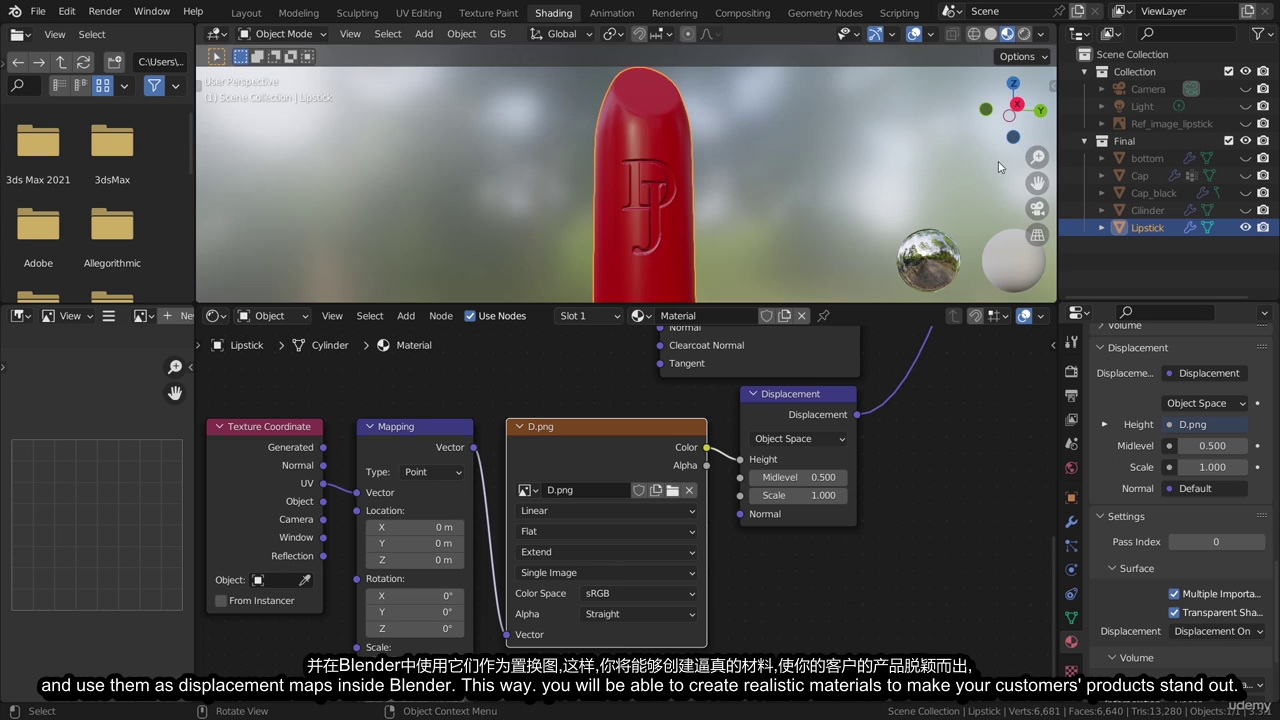Click Pass Index field
Image resolution: width=1280 pixels, height=720 pixels.
pos(1216,542)
